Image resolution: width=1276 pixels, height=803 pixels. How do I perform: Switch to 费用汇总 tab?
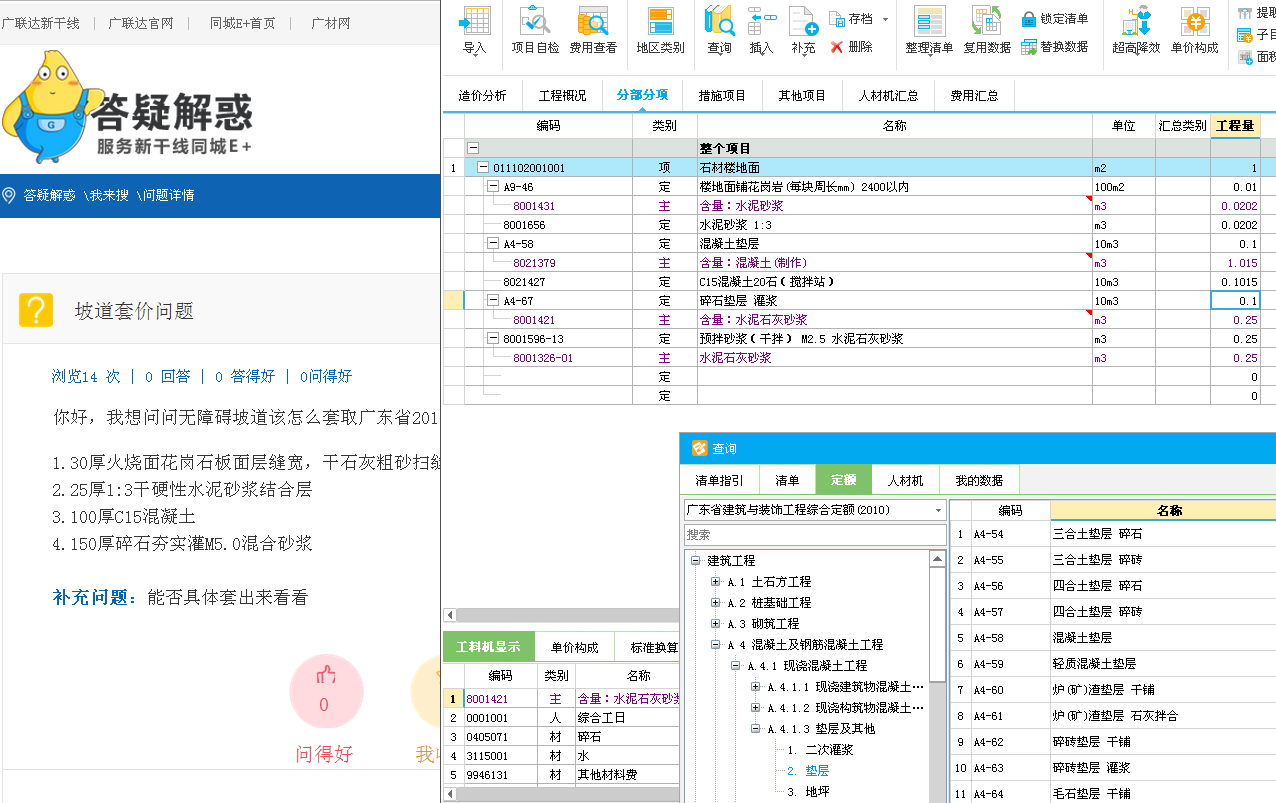click(x=974, y=96)
